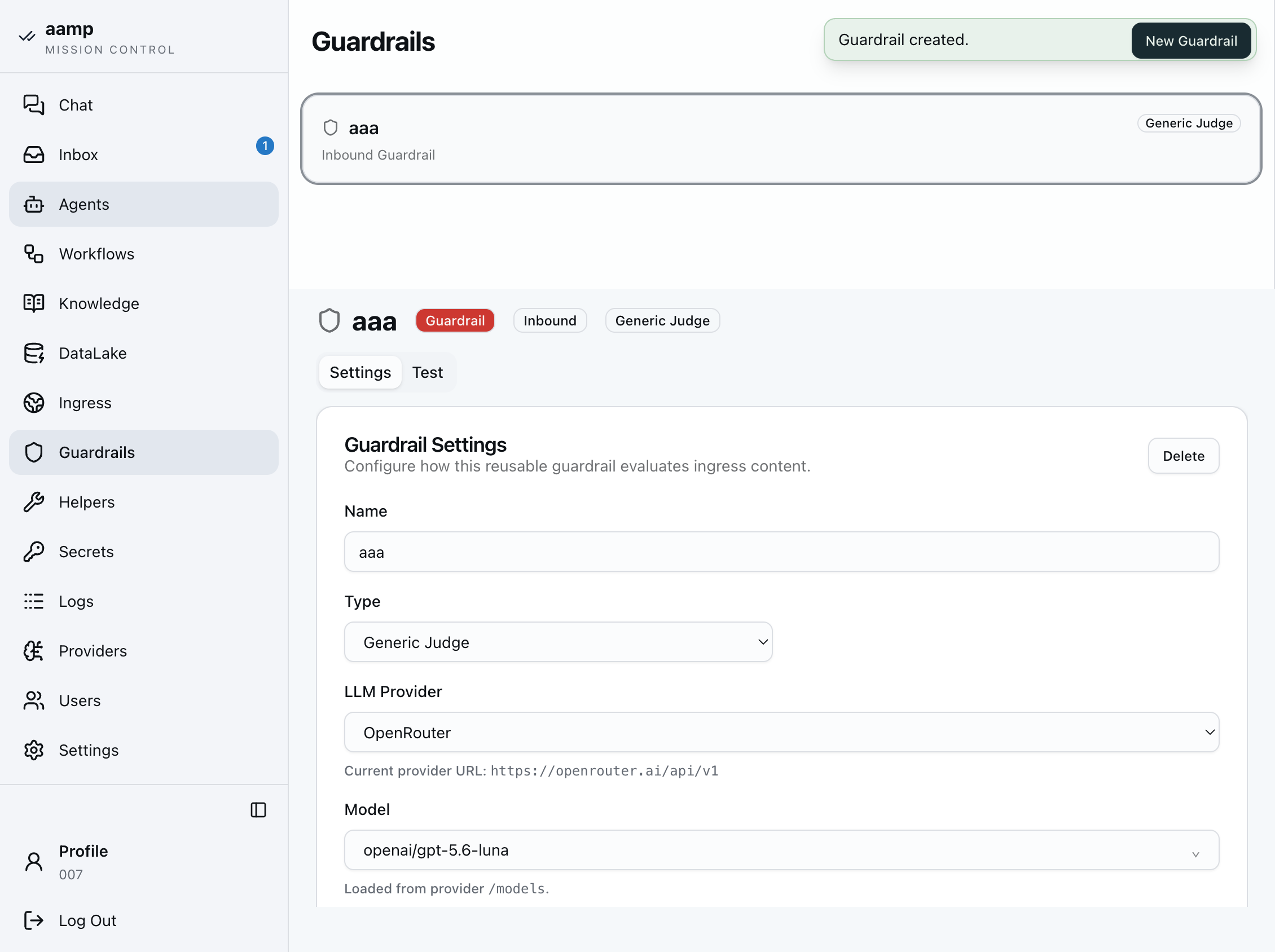1275x952 pixels.
Task: Click the Helpers wrench icon
Action: click(x=33, y=501)
